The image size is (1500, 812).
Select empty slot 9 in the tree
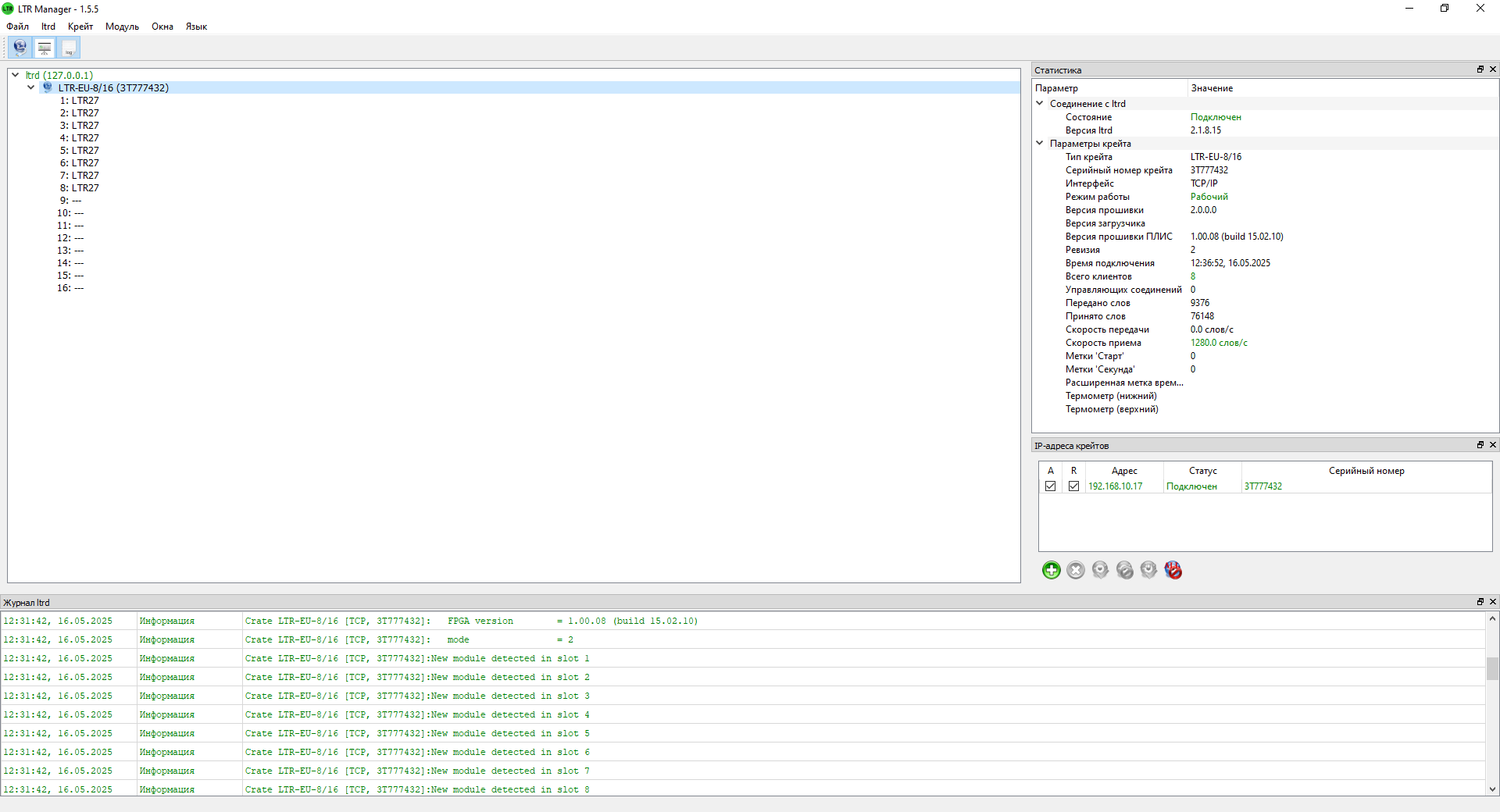tap(71, 200)
